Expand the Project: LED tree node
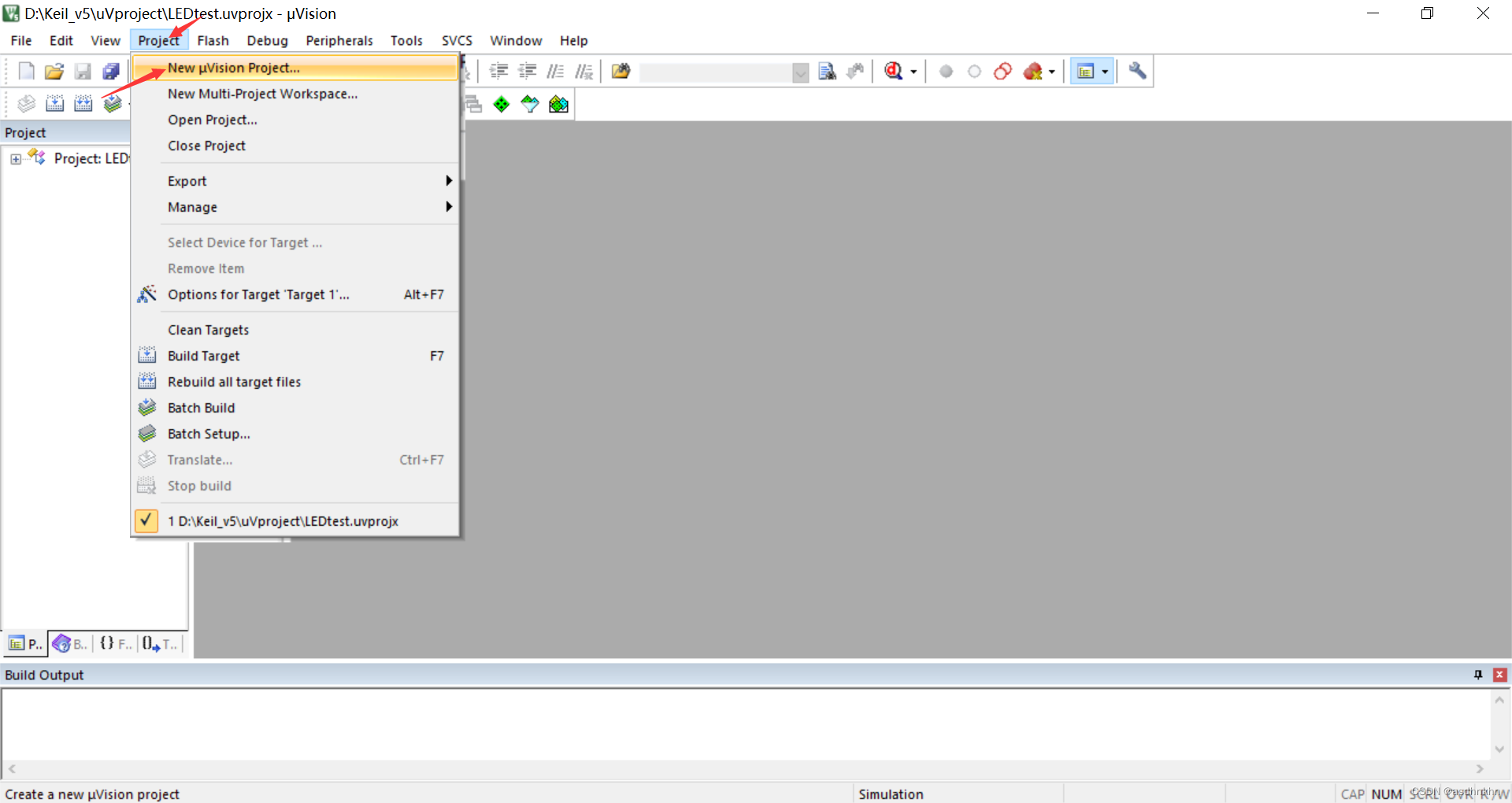This screenshot has width=1512, height=803. 16,159
